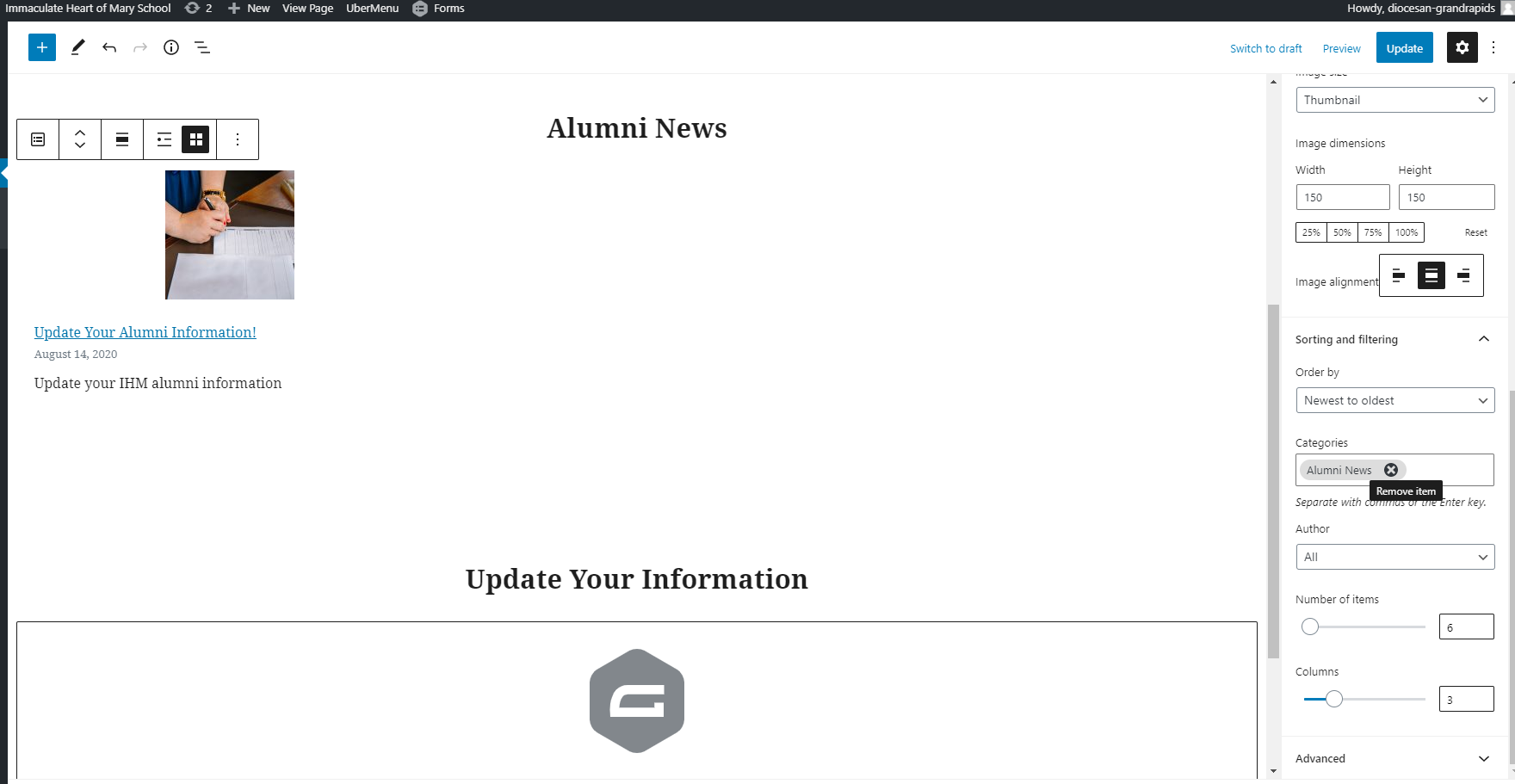Align image to the right
This screenshot has width=1515, height=784.
point(1464,275)
